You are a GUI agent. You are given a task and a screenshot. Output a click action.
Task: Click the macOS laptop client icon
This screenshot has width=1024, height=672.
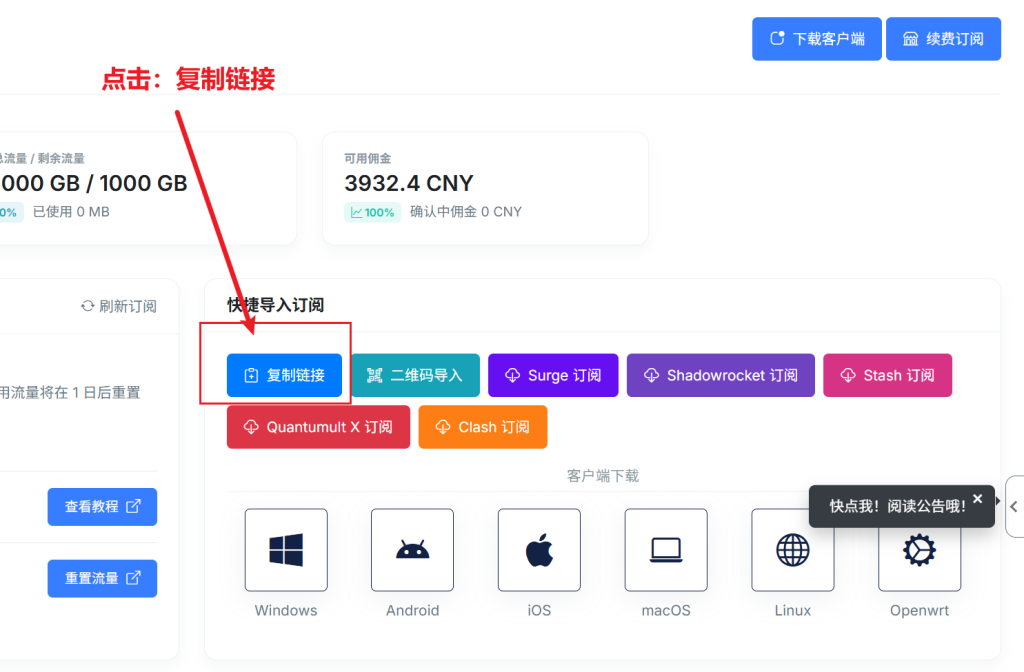tap(666, 550)
